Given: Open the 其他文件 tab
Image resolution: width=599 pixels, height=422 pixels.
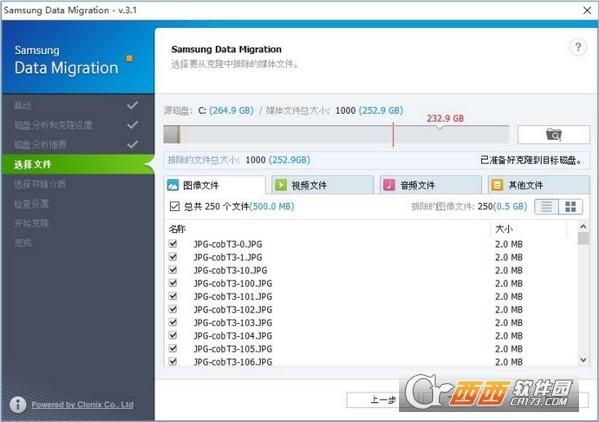Looking at the screenshot, I should tap(539, 185).
